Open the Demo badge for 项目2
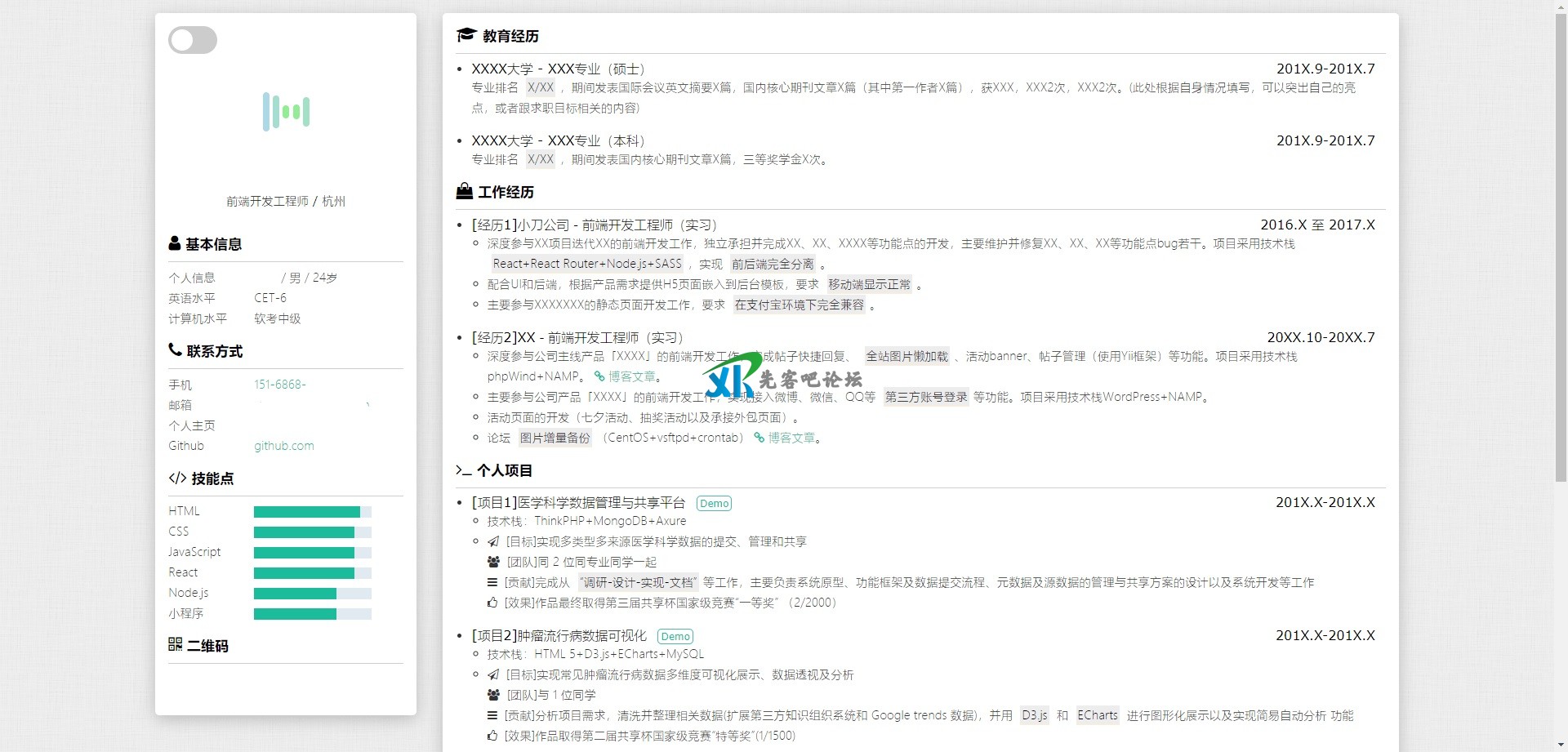The height and width of the screenshot is (752, 1568). pos(675,637)
